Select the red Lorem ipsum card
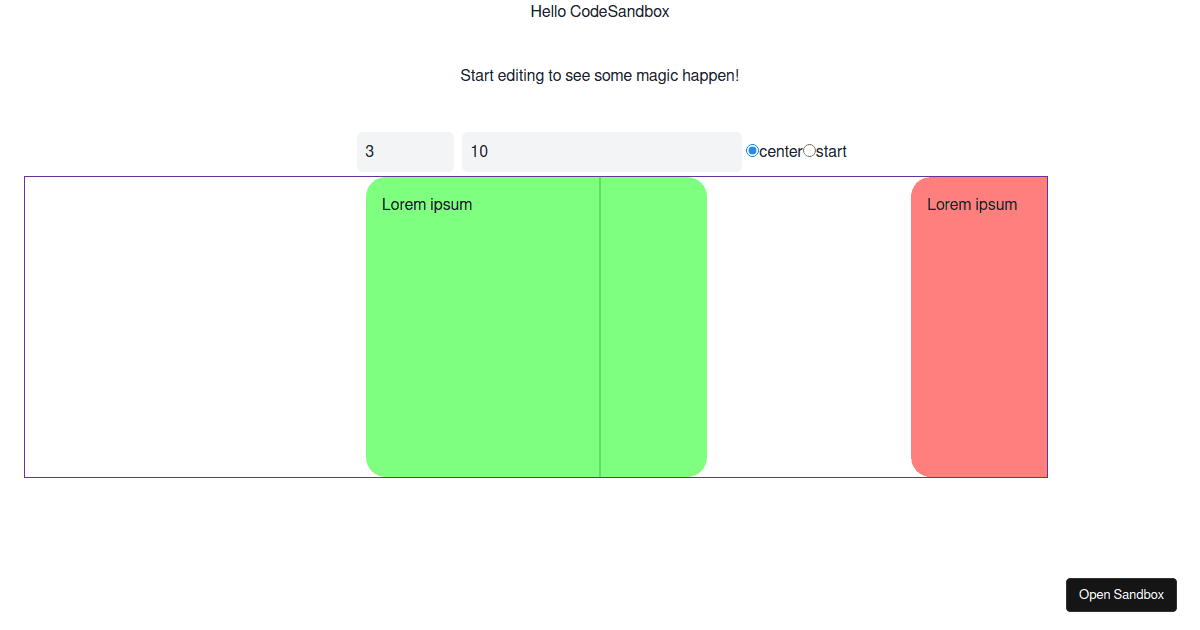The image size is (1200, 630). point(978,325)
